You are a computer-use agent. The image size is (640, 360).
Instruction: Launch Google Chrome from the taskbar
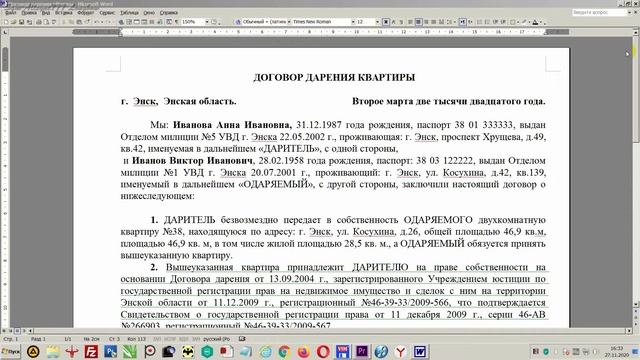coord(284,351)
